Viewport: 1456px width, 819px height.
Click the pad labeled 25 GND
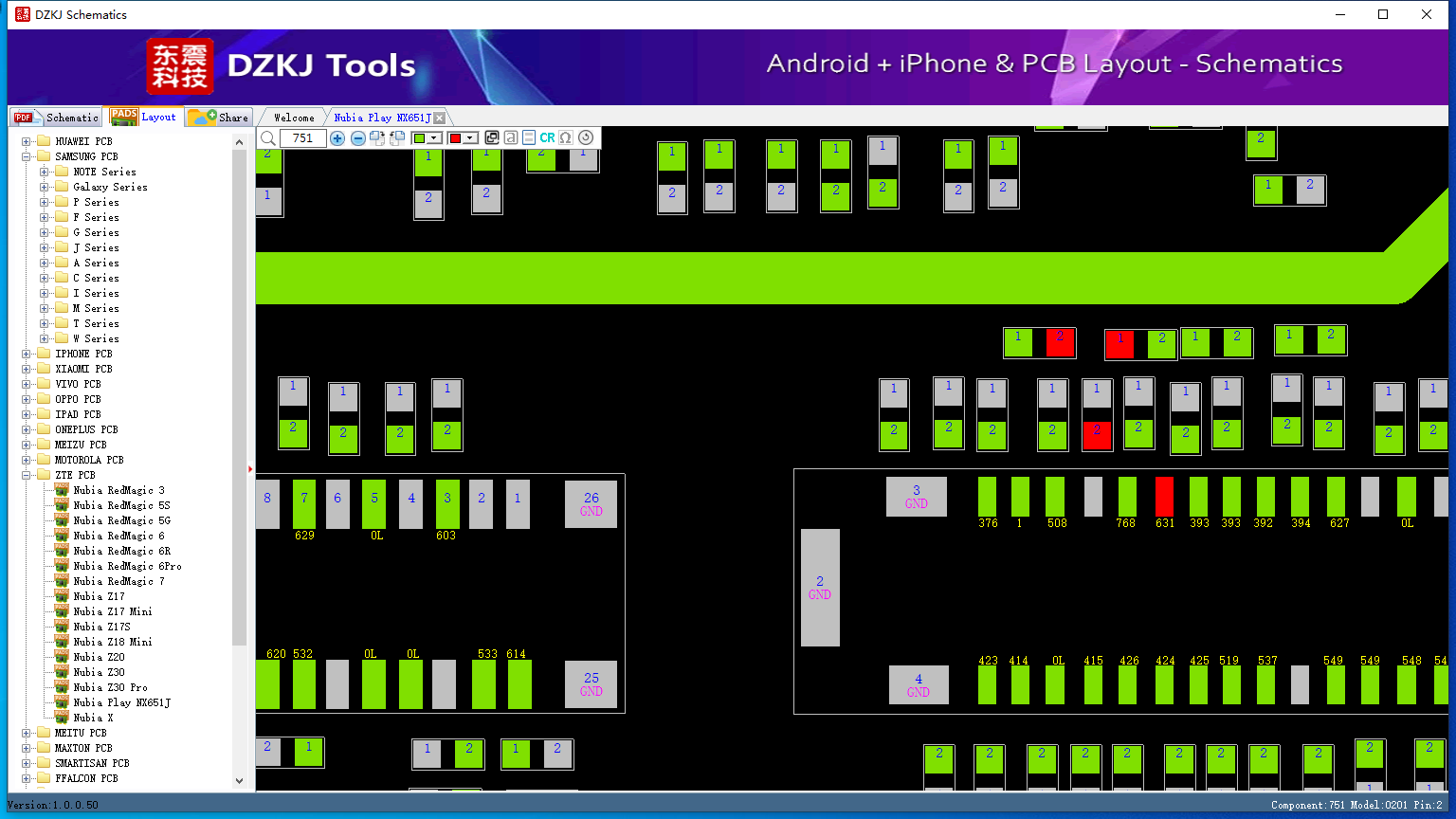pos(591,684)
